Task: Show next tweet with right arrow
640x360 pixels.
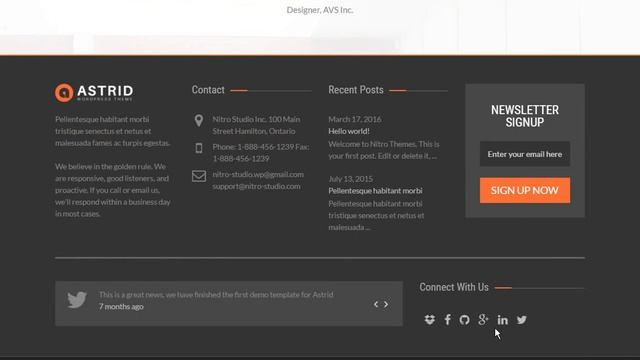Action: [386, 304]
